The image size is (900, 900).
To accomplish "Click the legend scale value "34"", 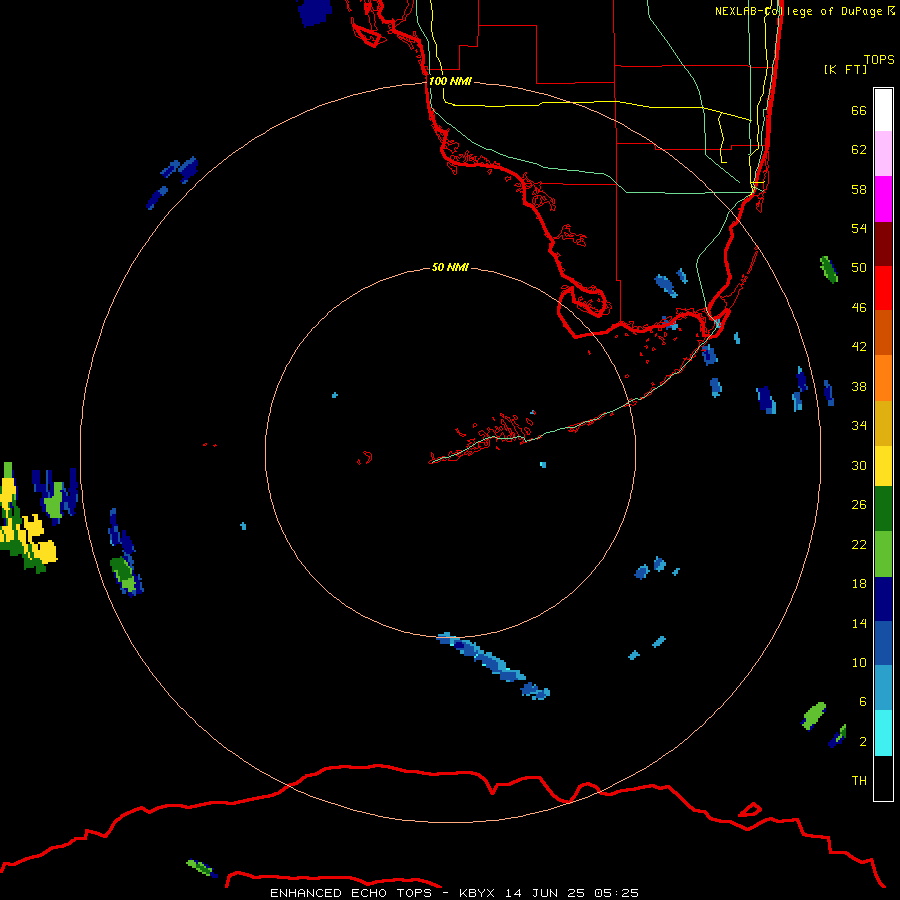I will click(x=859, y=426).
